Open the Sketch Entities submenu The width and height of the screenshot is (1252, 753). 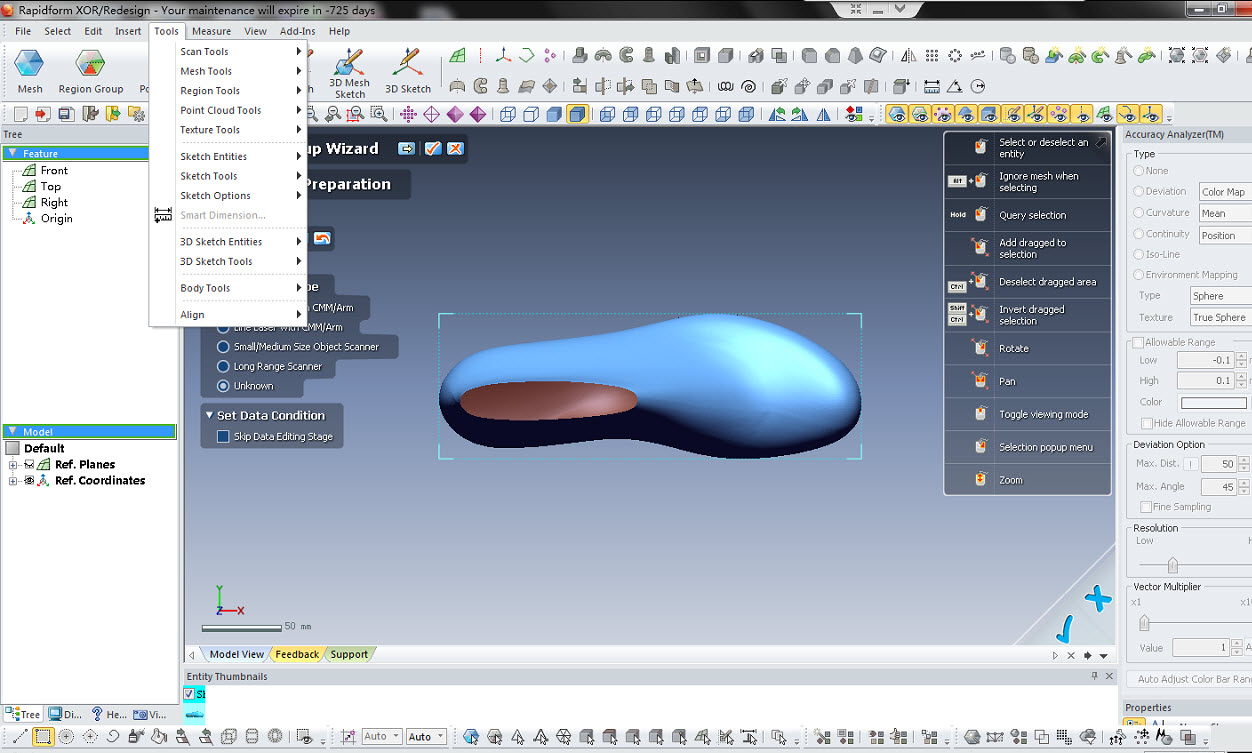(240, 156)
